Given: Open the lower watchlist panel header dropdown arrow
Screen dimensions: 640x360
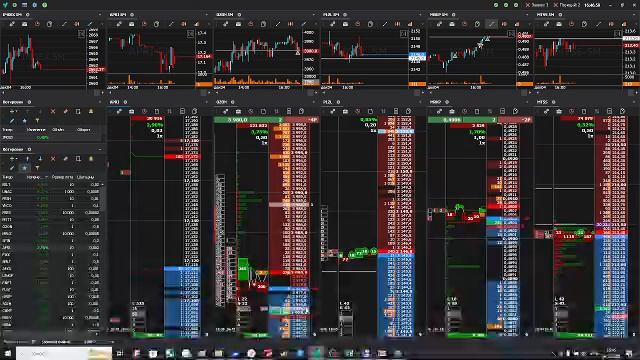Looking at the screenshot, I should coord(100,149).
